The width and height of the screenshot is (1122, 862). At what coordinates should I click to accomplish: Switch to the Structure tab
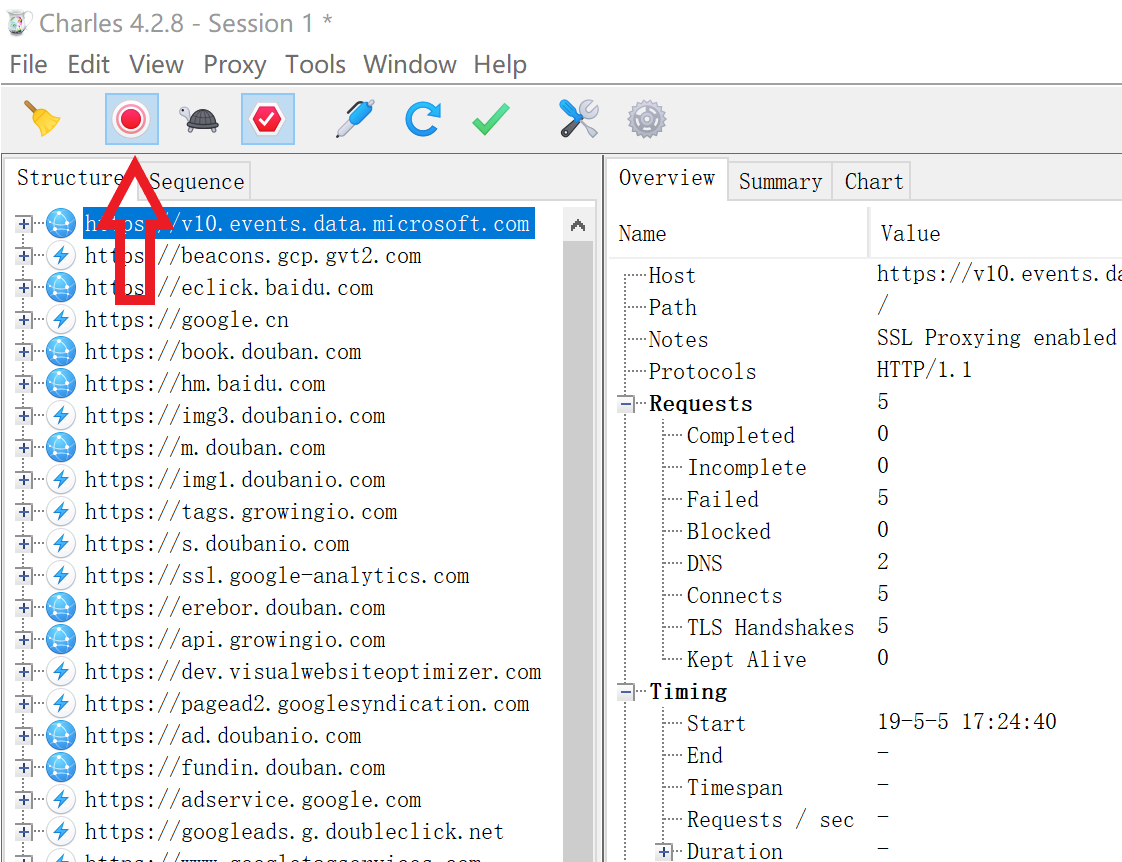click(x=70, y=177)
